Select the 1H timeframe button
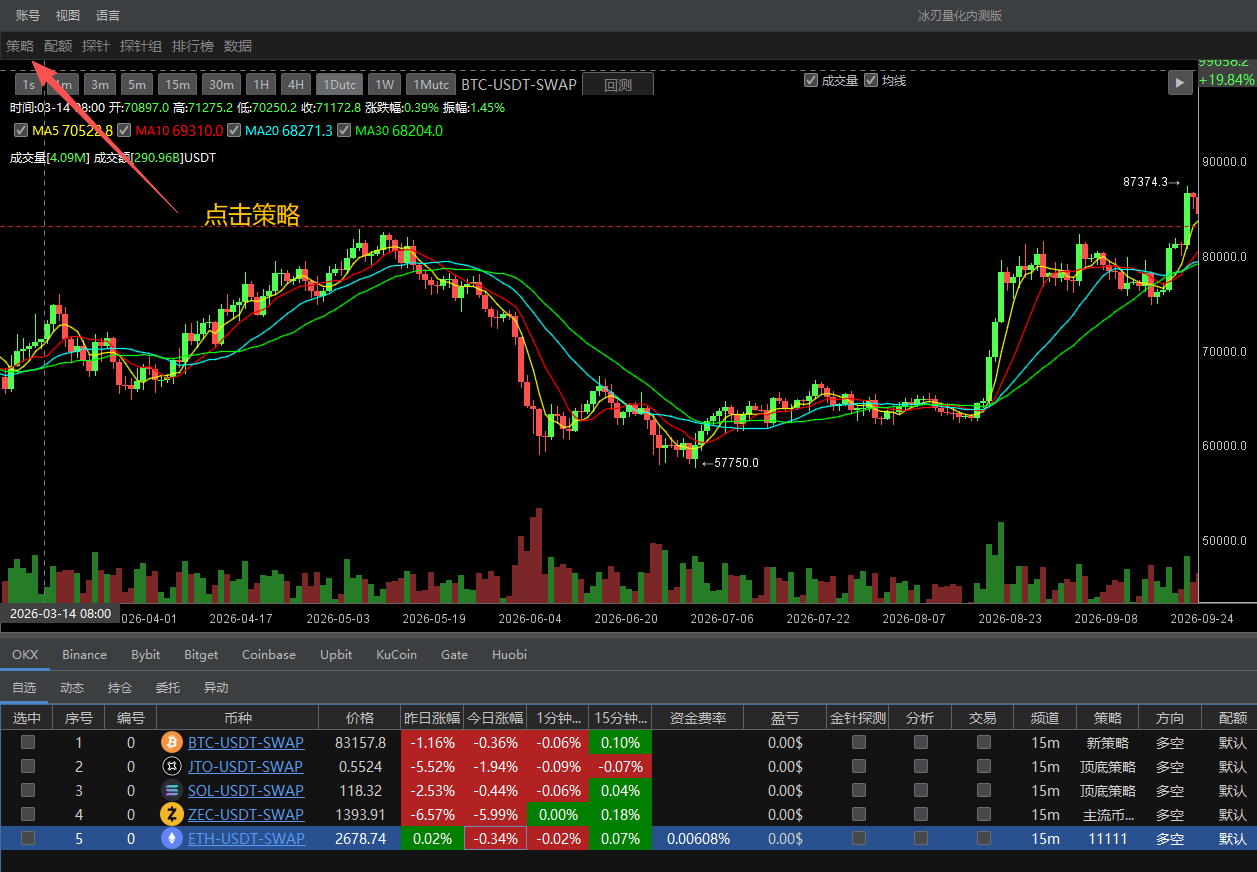Image resolution: width=1257 pixels, height=872 pixels. (x=260, y=85)
